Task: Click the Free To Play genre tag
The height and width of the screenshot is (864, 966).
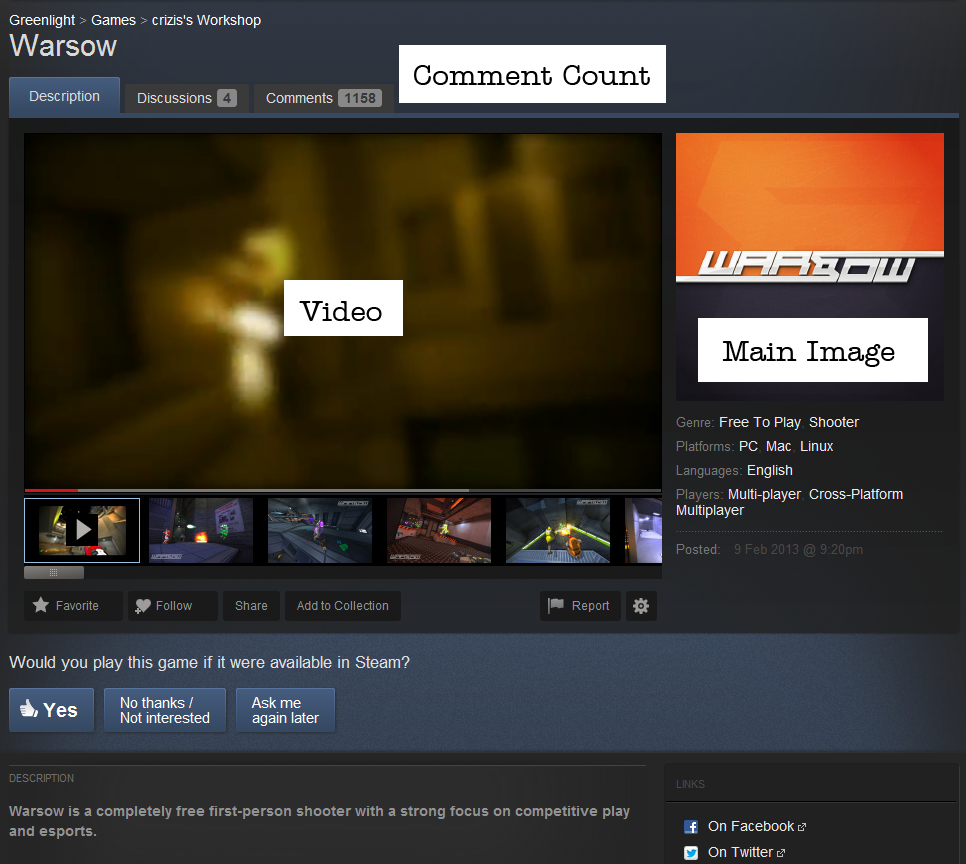Action: click(x=760, y=422)
